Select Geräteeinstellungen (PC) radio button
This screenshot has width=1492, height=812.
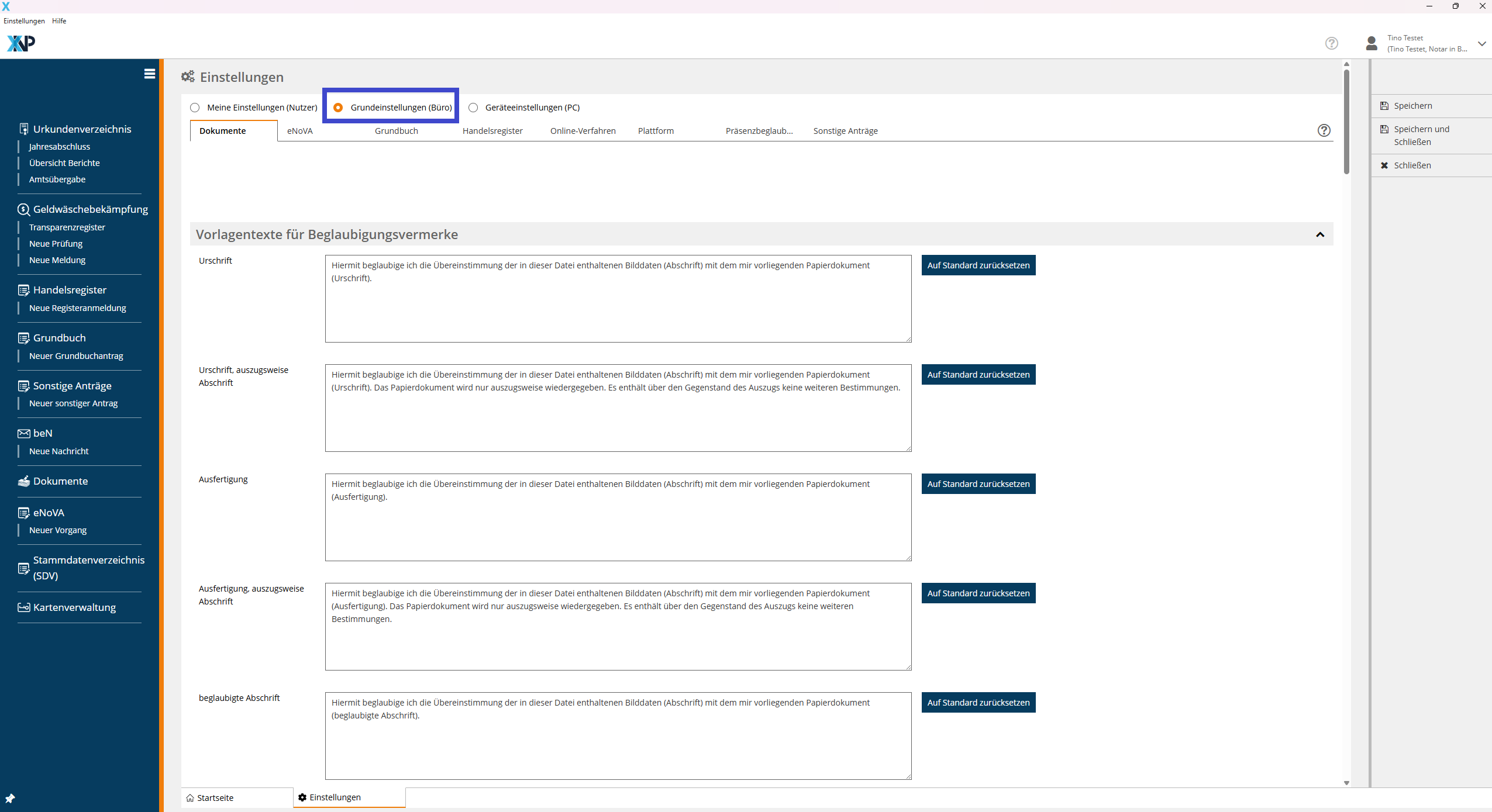tap(473, 108)
